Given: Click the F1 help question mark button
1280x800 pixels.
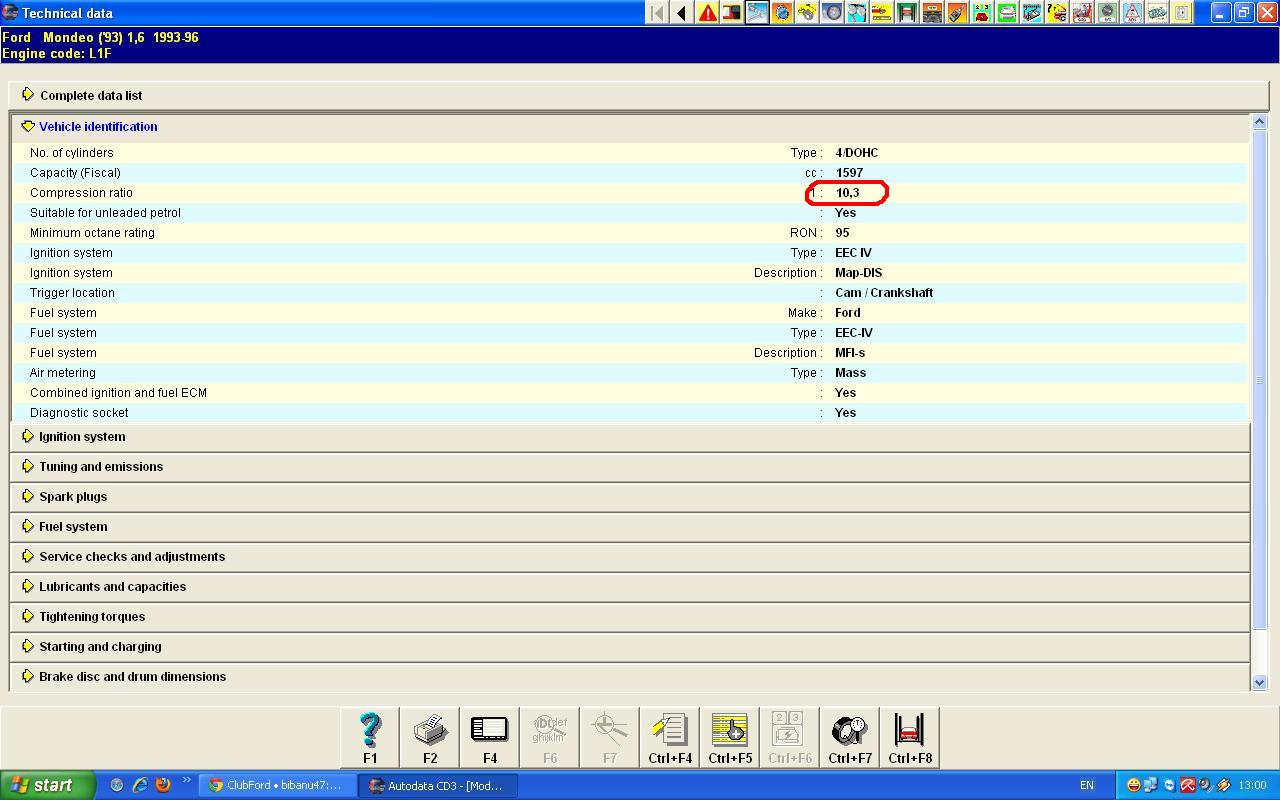Looking at the screenshot, I should coord(370,737).
